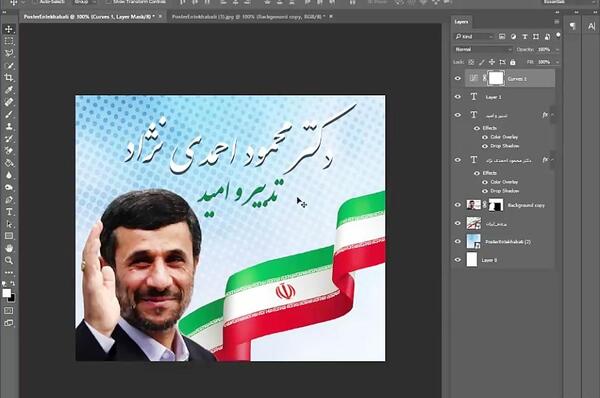The width and height of the screenshot is (600, 398).
Task: Hide the Layer 1 text layer
Action: click(458, 97)
